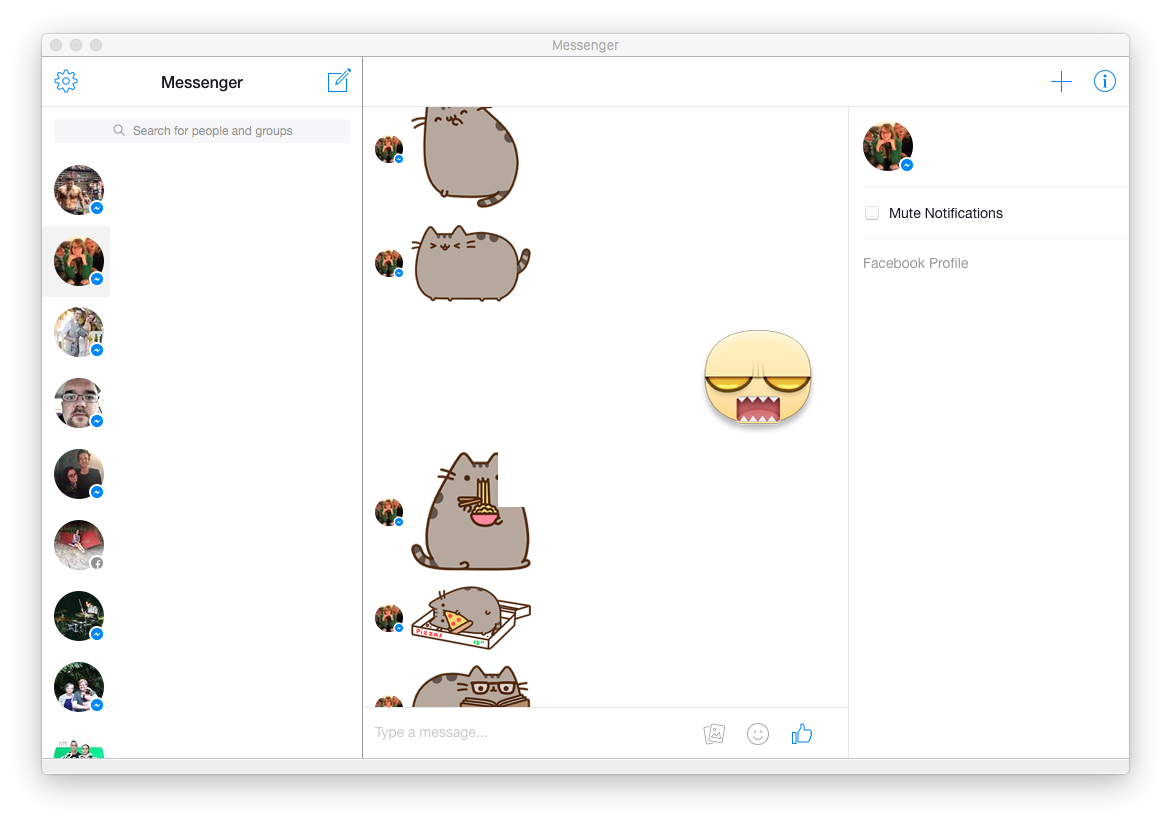Screen dimensions: 1171x824
Task: Open chat with the drummer on stage avatar
Action: point(78,616)
